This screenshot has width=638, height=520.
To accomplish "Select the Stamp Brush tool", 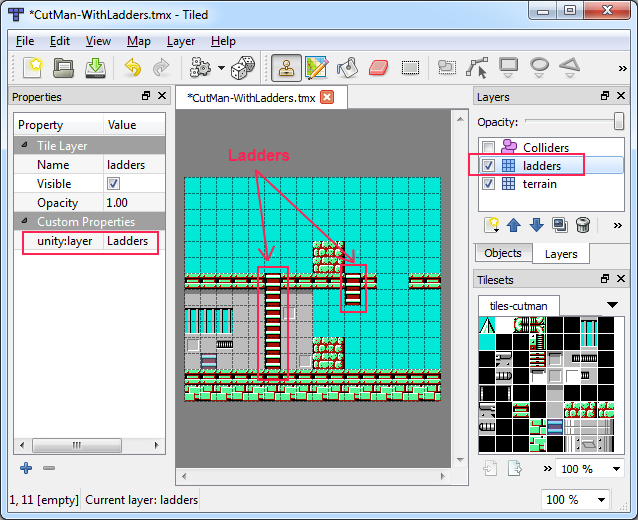I will click(x=286, y=68).
